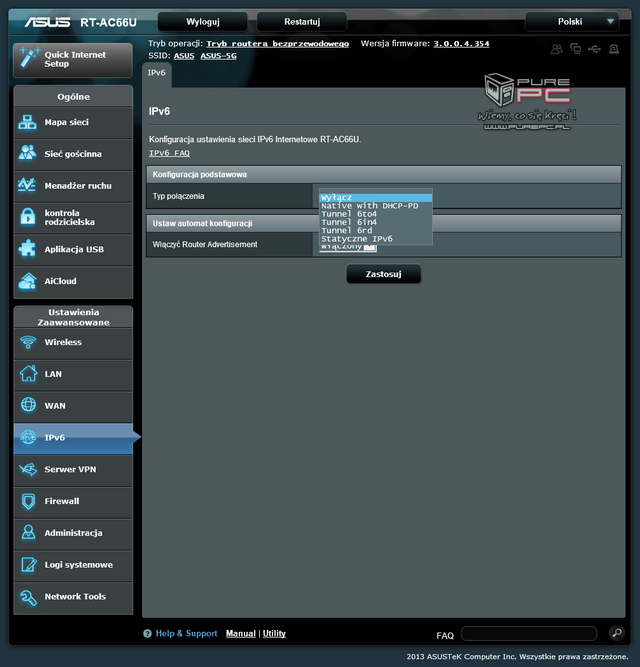Click the FAQ search input field
640x667 pixels.
(x=529, y=633)
